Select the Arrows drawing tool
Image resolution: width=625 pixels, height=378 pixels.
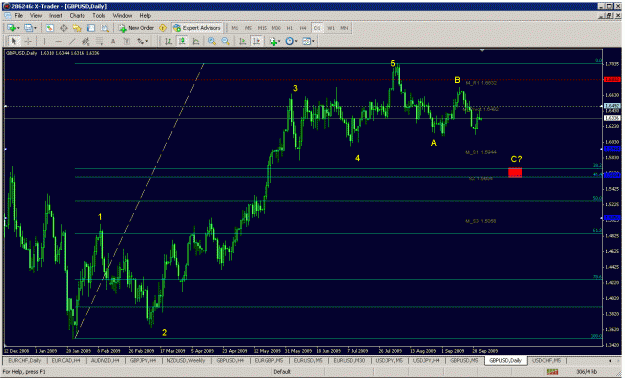click(140, 41)
